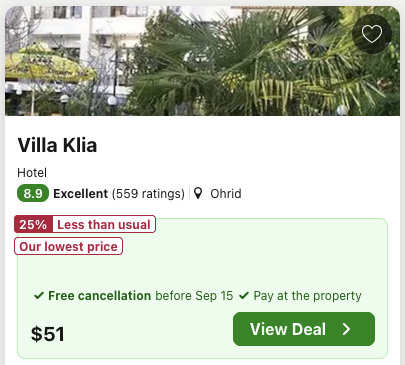The image size is (405, 365).
Task: Click the chevron arrow on View Deal
Action: tap(347, 329)
